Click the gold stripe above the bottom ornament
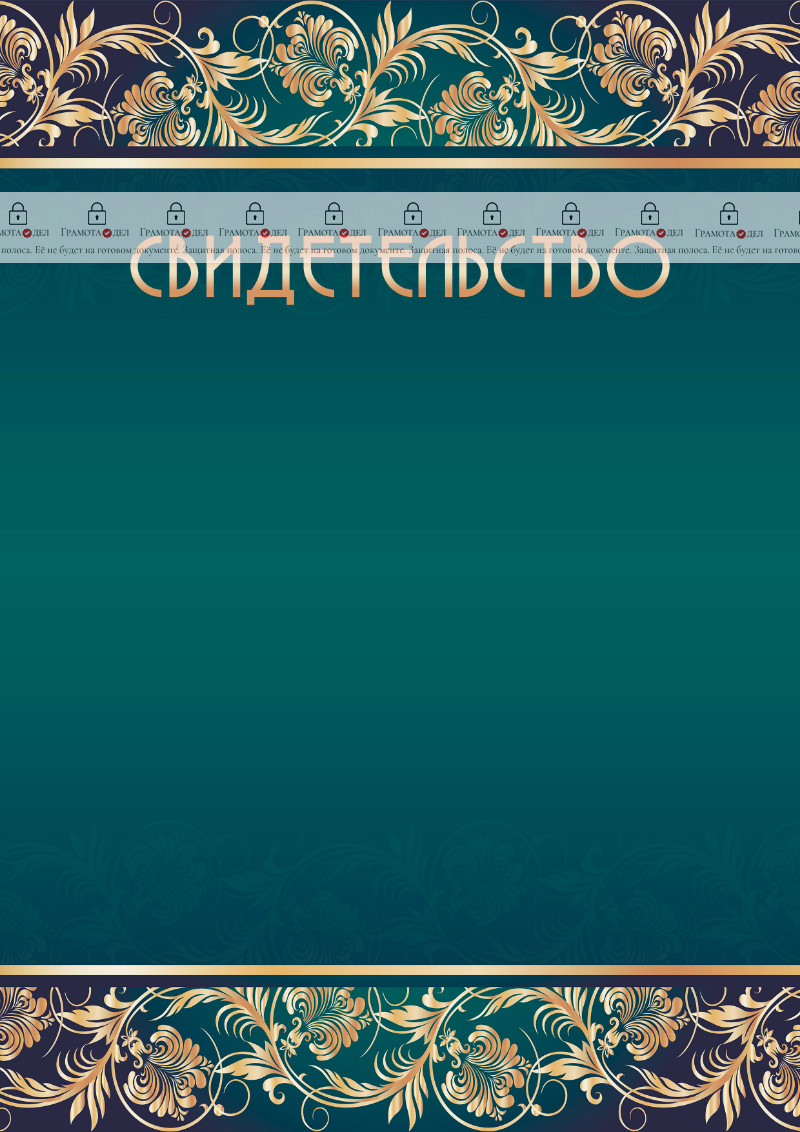The width and height of the screenshot is (800, 1132). click(x=400, y=970)
